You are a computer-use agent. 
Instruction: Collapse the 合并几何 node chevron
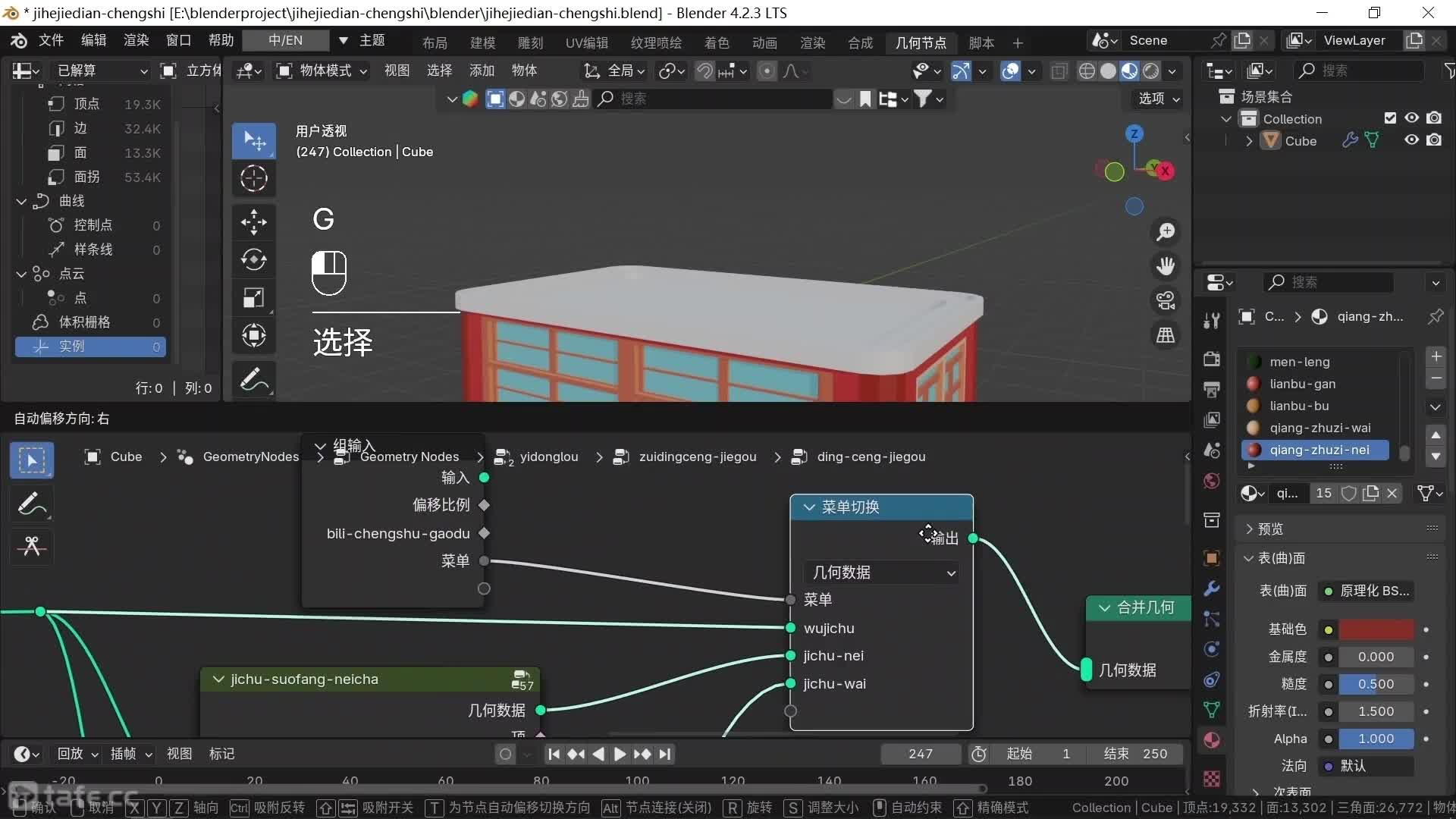[1104, 607]
